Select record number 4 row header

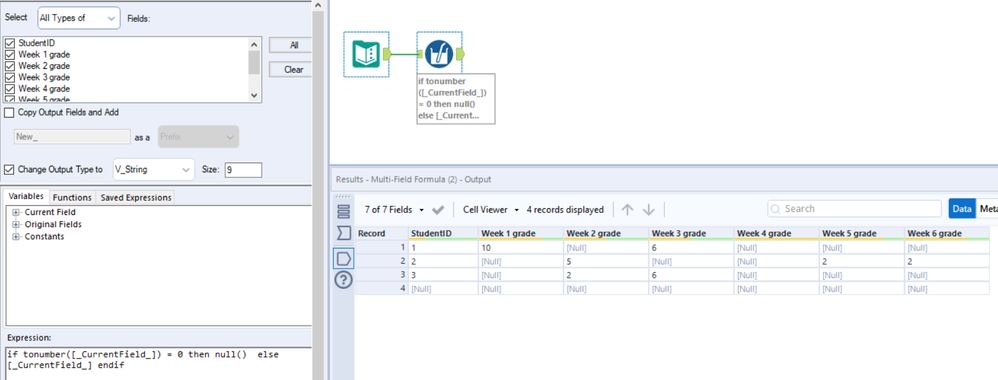pos(381,289)
